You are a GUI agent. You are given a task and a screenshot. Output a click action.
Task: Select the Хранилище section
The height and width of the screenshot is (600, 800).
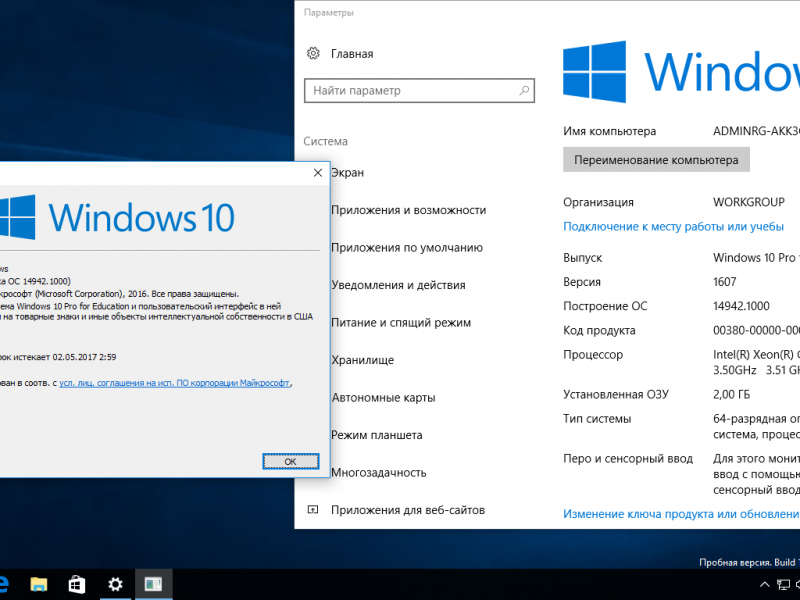[x=362, y=360]
